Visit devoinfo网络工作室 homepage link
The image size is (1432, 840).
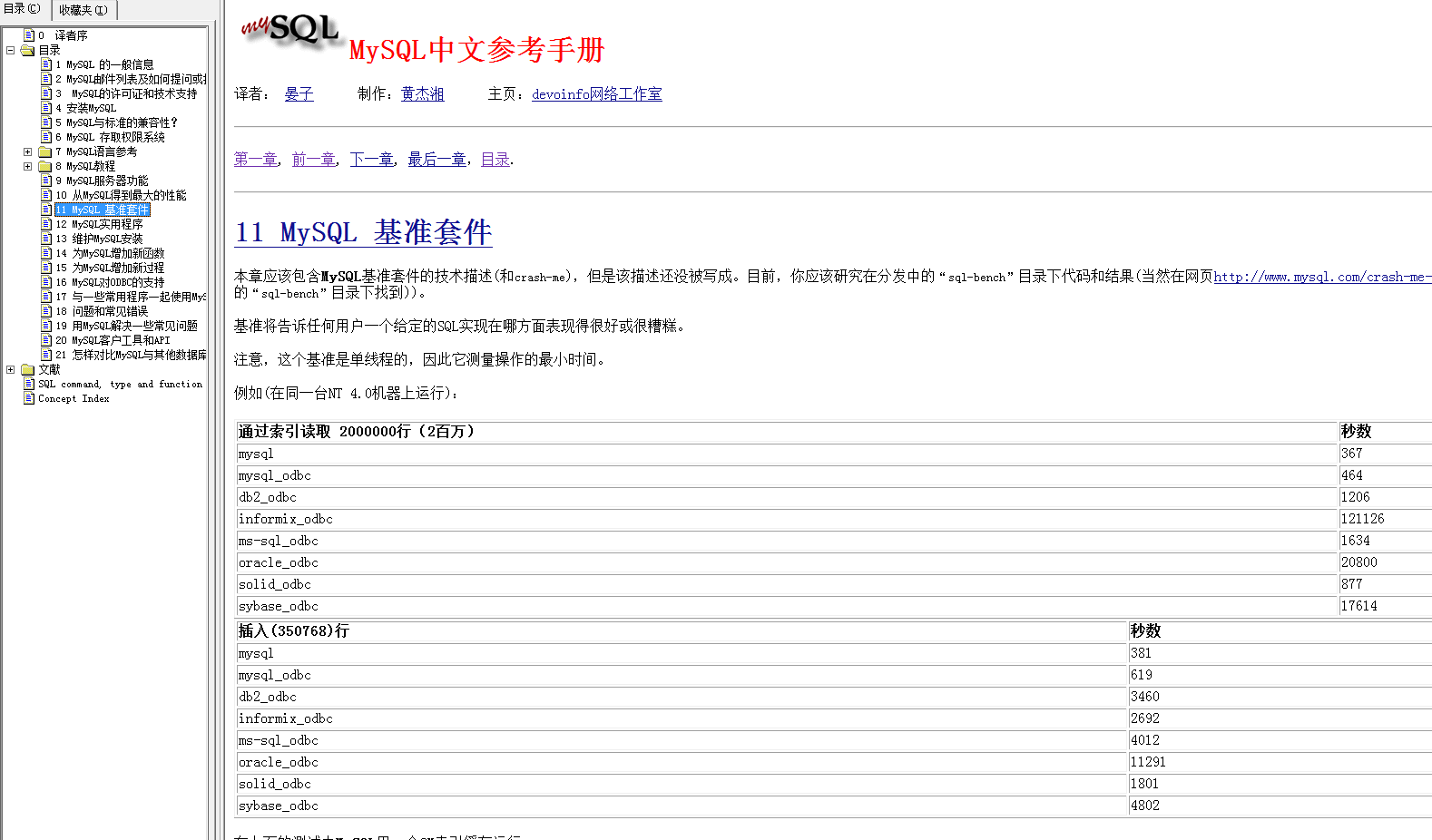[x=597, y=93]
